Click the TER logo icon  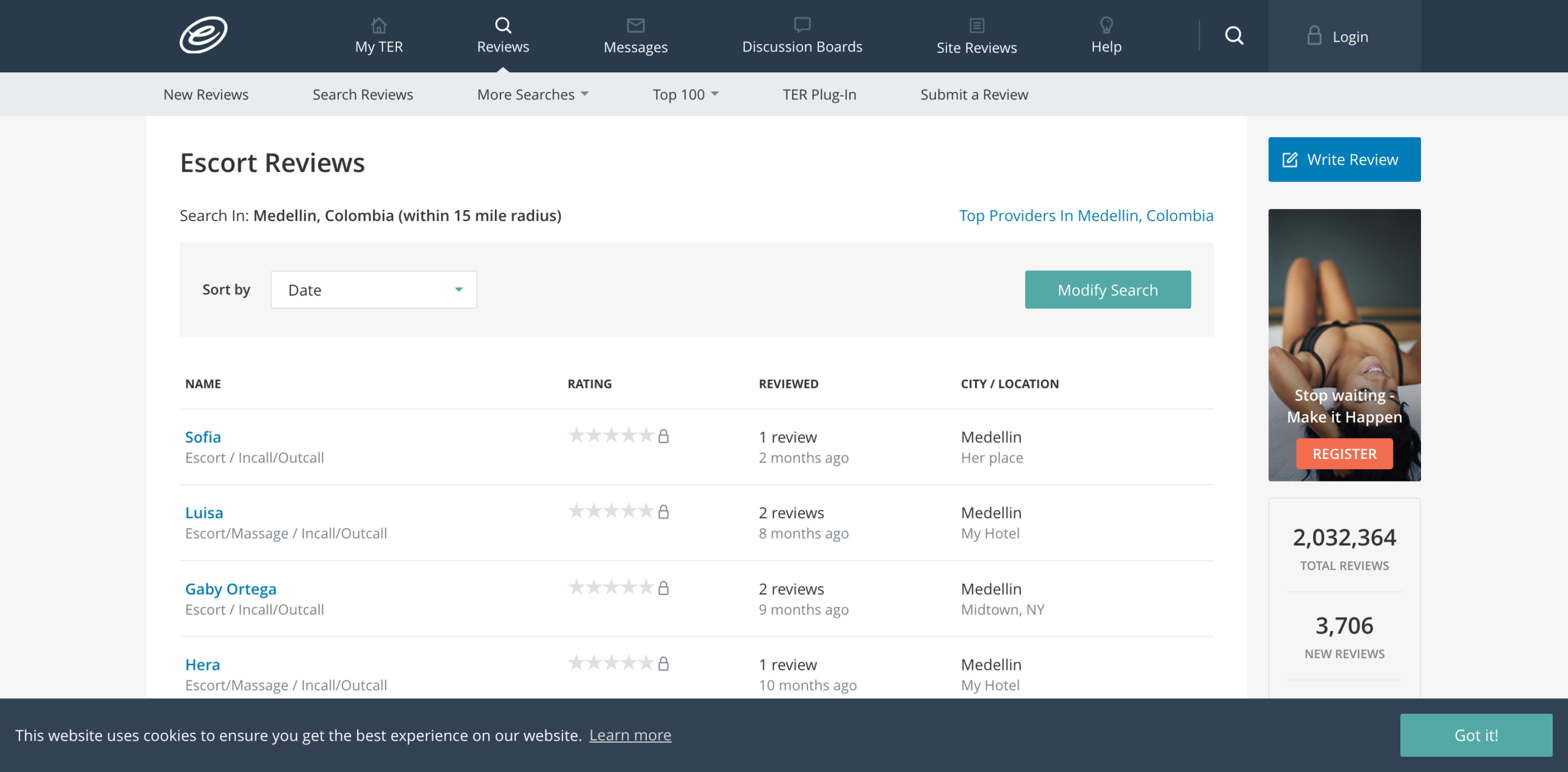203,35
